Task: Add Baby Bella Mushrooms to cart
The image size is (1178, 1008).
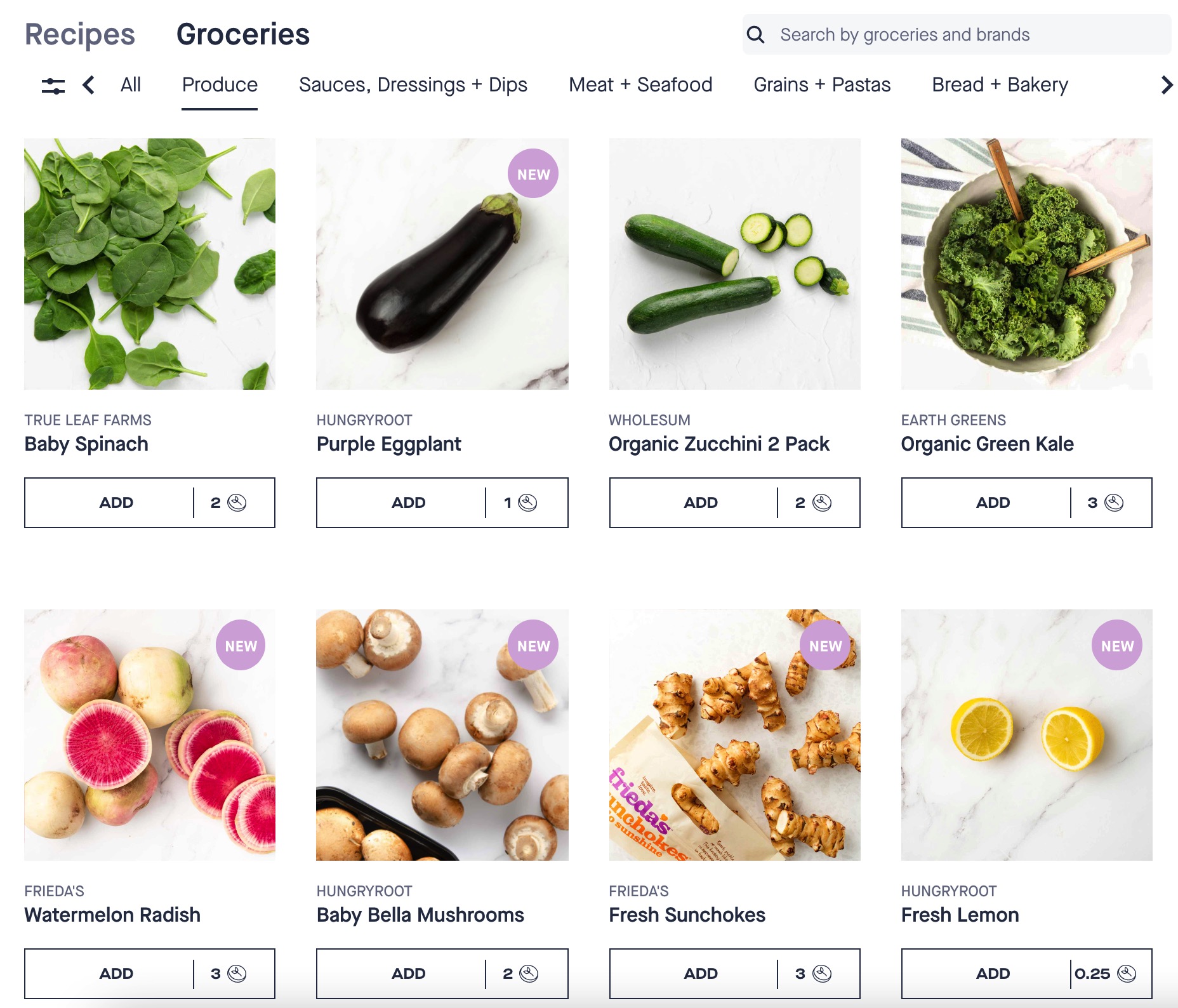Action: [x=408, y=974]
